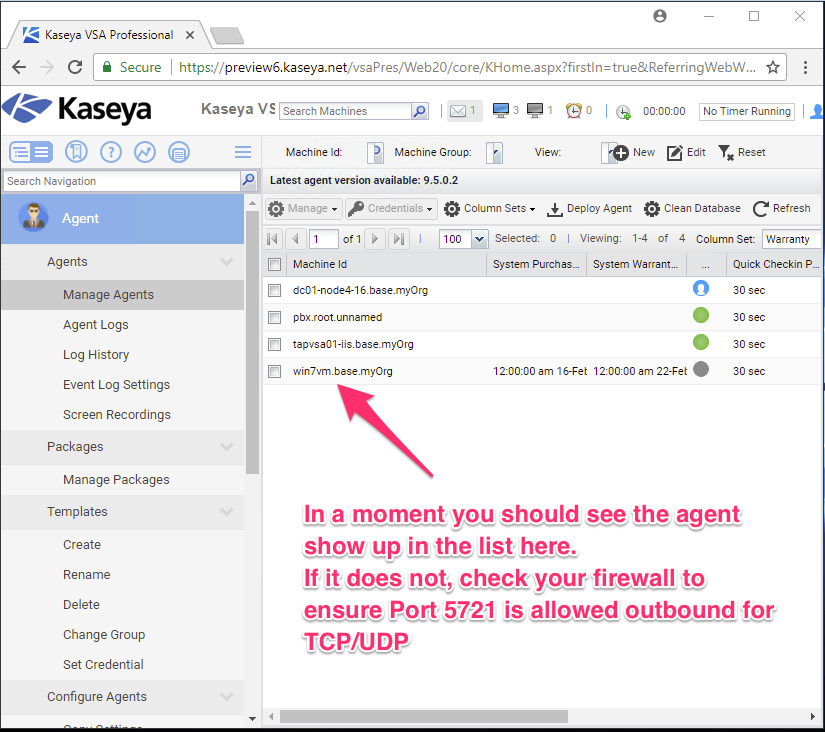
Task: Open the help question-mark icon
Action: point(110,152)
